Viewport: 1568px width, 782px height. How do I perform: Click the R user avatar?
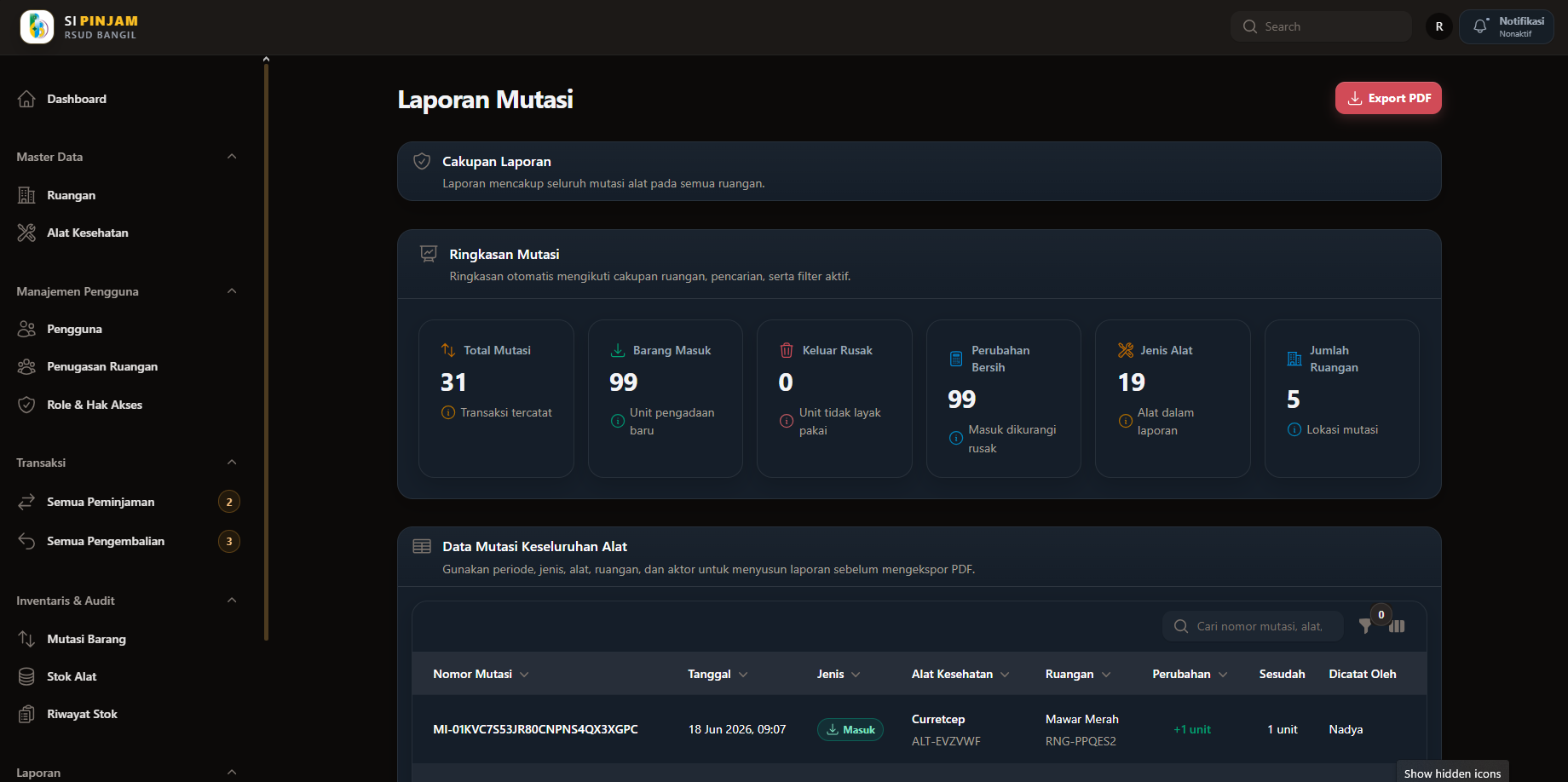click(x=1439, y=26)
